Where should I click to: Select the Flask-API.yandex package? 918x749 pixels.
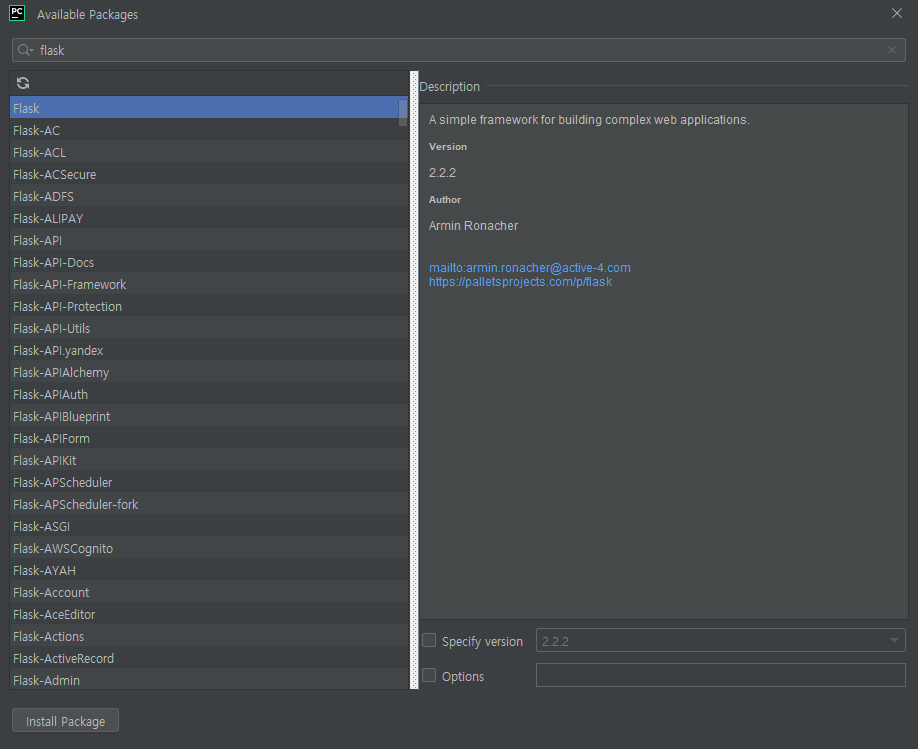click(x=209, y=350)
